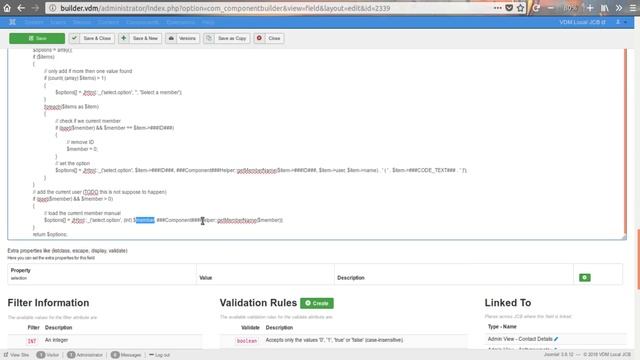The width and height of the screenshot is (640, 360).
Task: Open the Menus menu
Action: 82,22
